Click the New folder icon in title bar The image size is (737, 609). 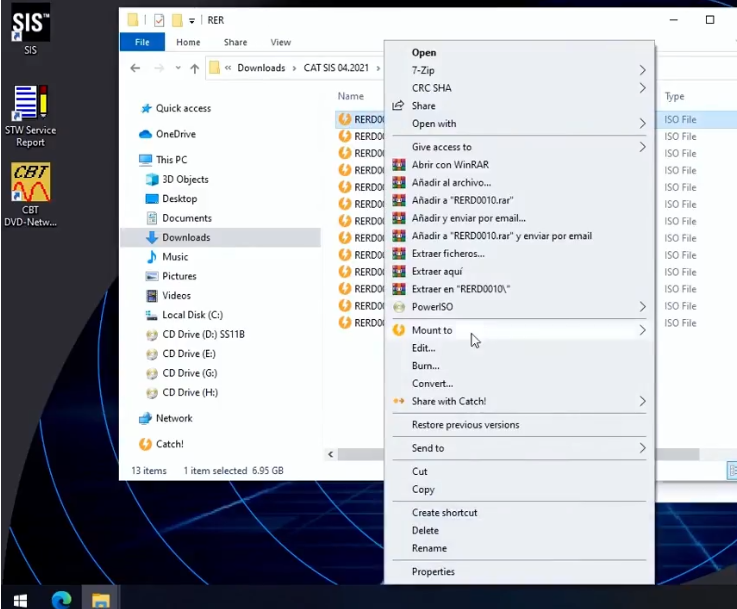tap(177, 20)
